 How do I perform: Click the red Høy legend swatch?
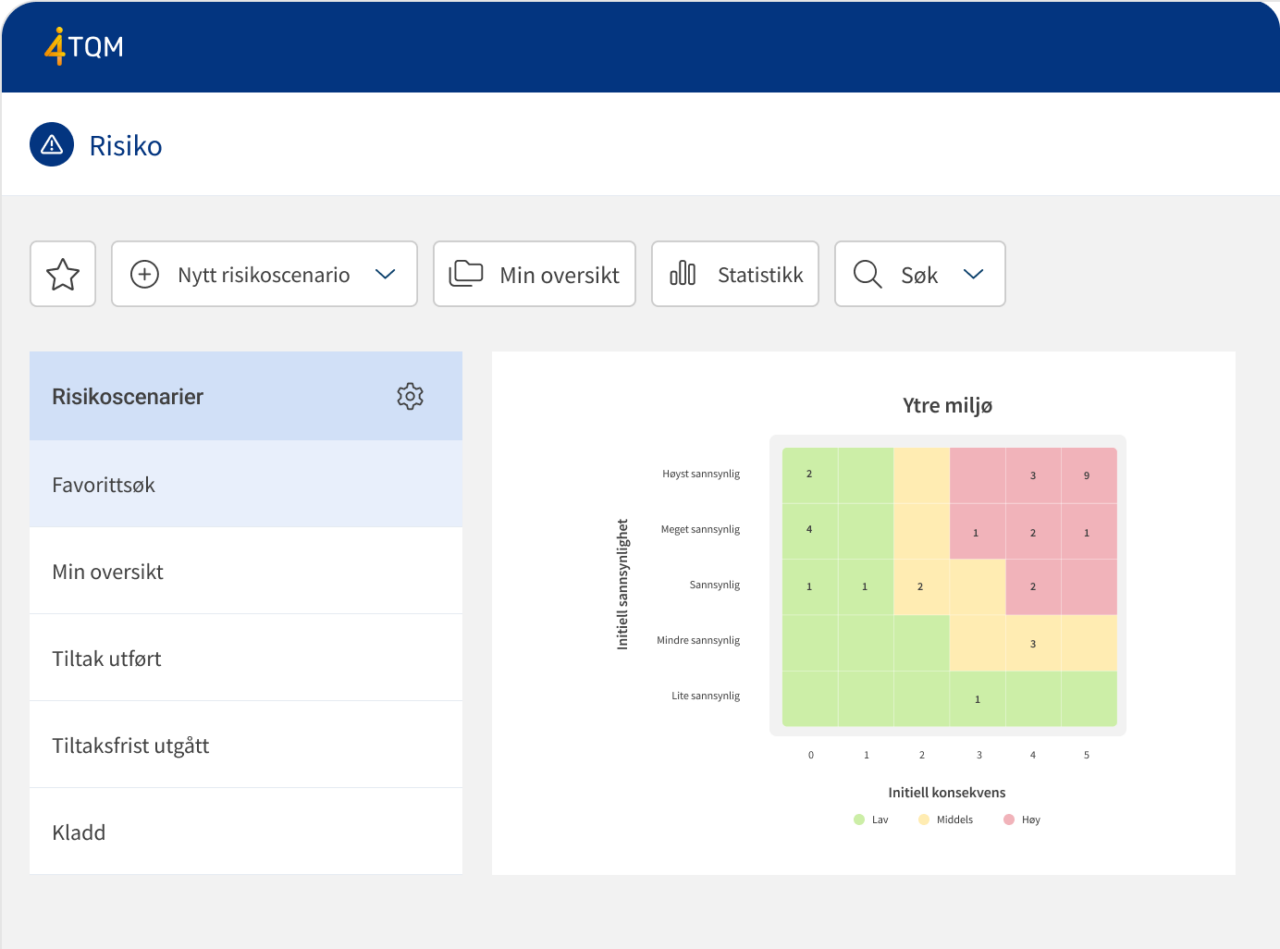tap(1009, 819)
